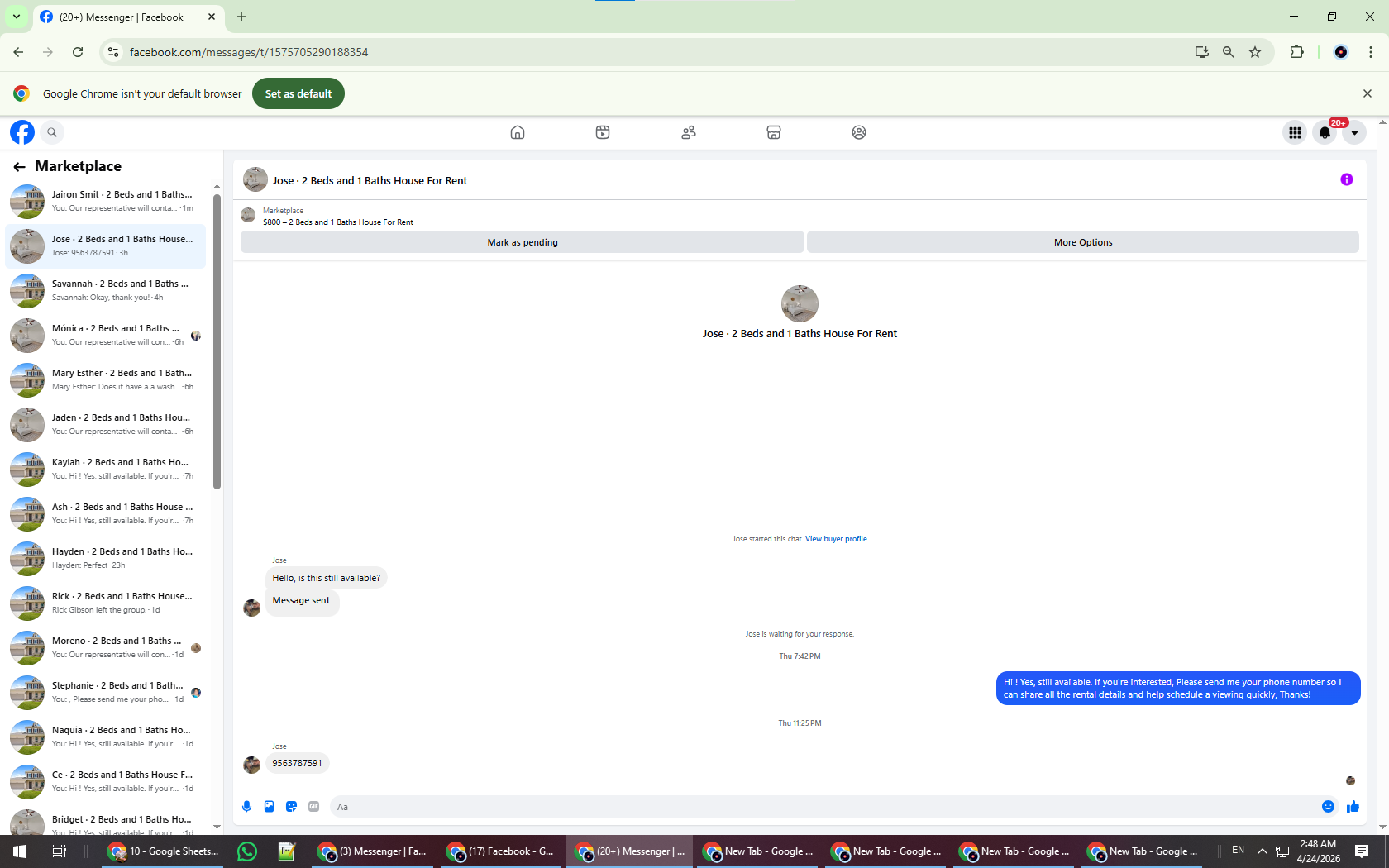
Task: Go back from Marketplace chats list
Action: (x=19, y=167)
